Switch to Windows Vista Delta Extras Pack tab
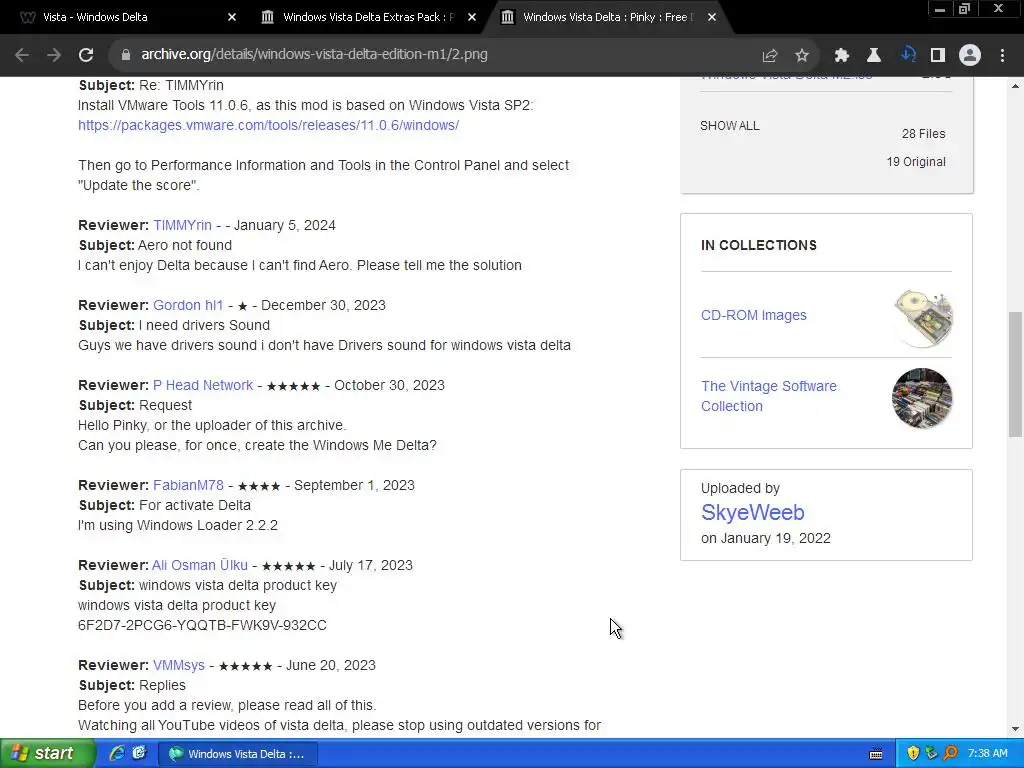1024x768 pixels. click(x=368, y=17)
